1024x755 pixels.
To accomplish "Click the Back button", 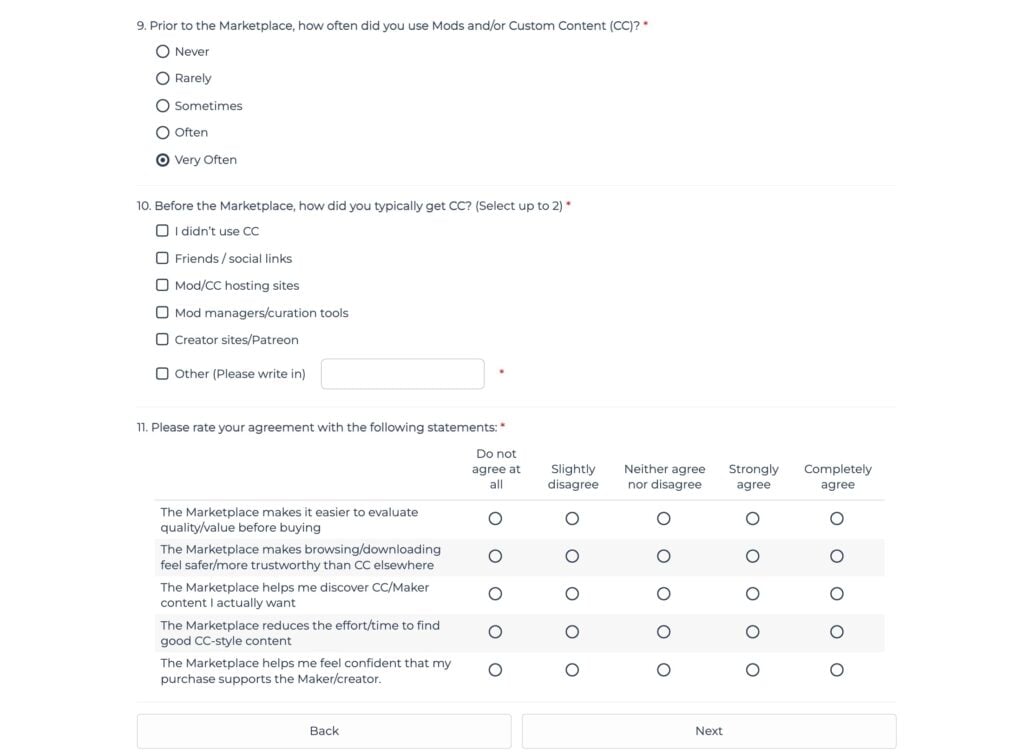I will pos(323,731).
